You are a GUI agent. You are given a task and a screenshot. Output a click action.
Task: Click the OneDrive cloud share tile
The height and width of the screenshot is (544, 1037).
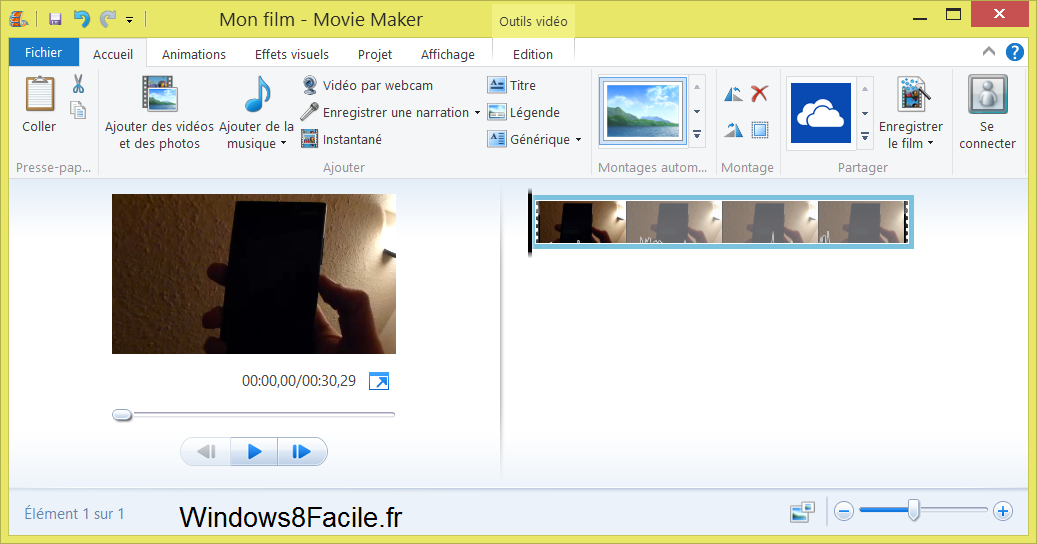[821, 113]
